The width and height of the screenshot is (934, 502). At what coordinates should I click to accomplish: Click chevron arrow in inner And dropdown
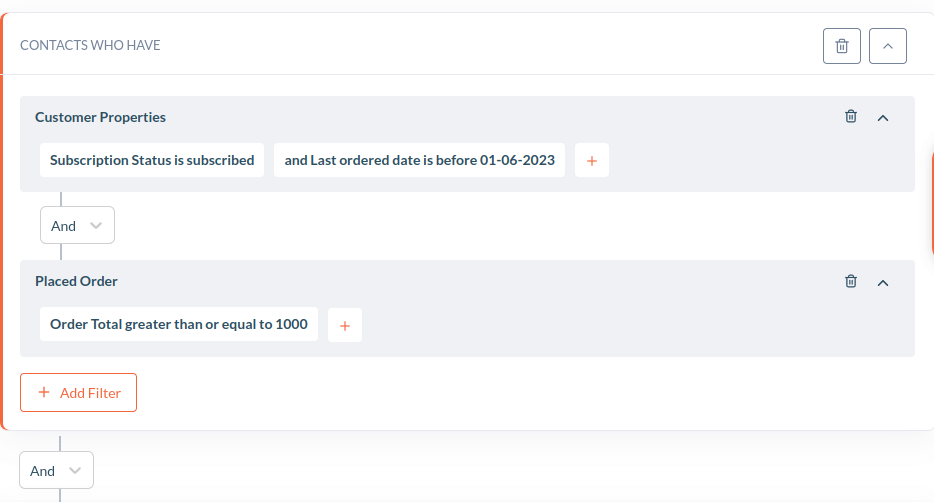(96, 226)
